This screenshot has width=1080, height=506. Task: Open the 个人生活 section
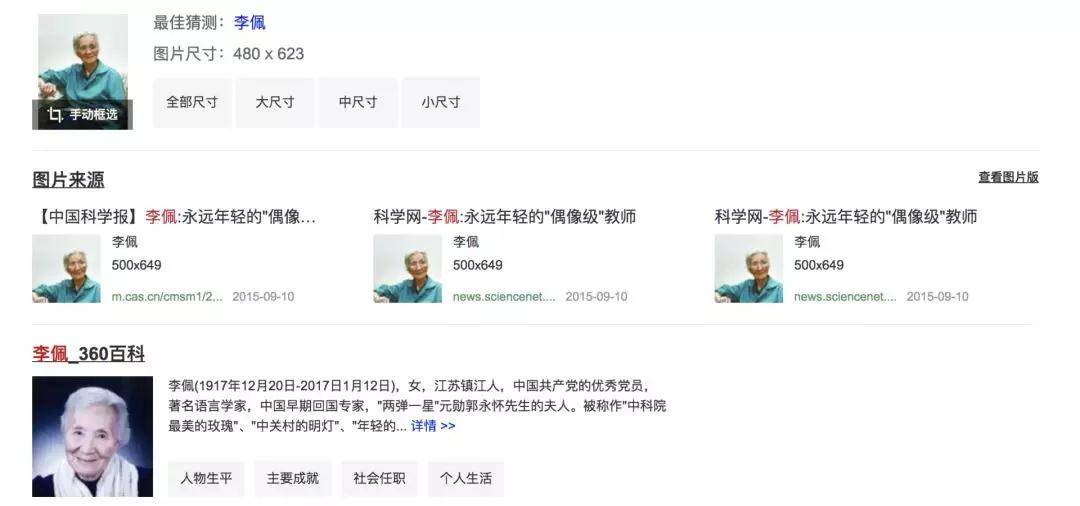click(x=466, y=478)
